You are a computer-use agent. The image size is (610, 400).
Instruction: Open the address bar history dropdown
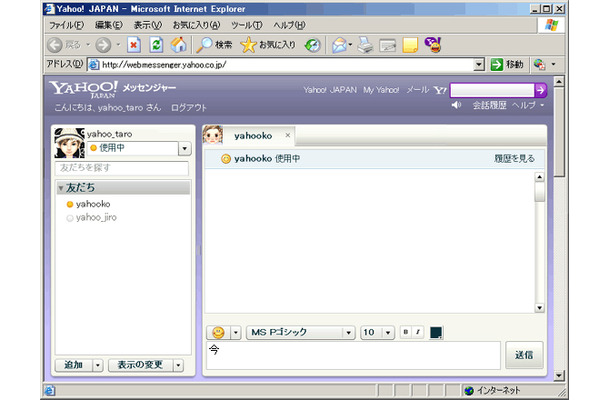coord(479,65)
